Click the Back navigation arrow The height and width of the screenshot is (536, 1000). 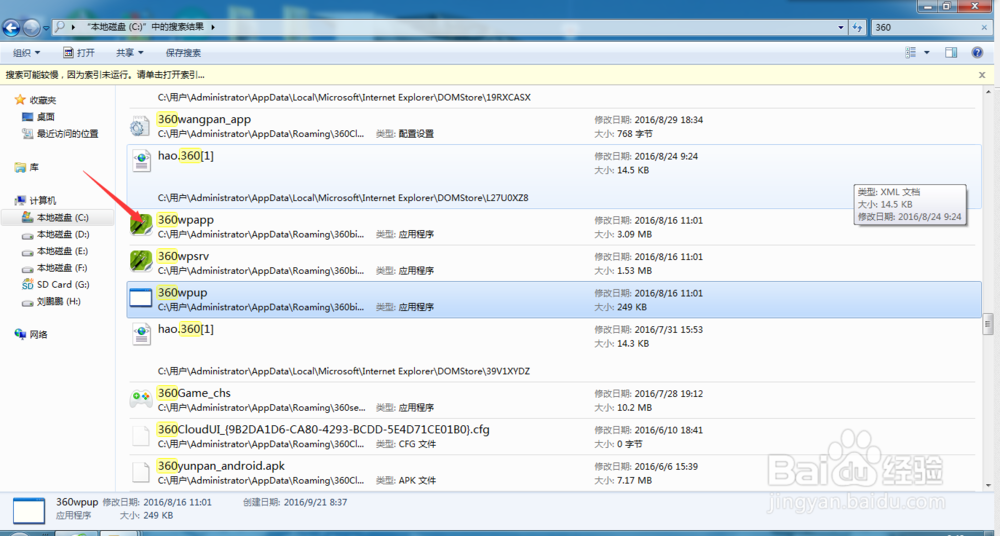[11, 27]
